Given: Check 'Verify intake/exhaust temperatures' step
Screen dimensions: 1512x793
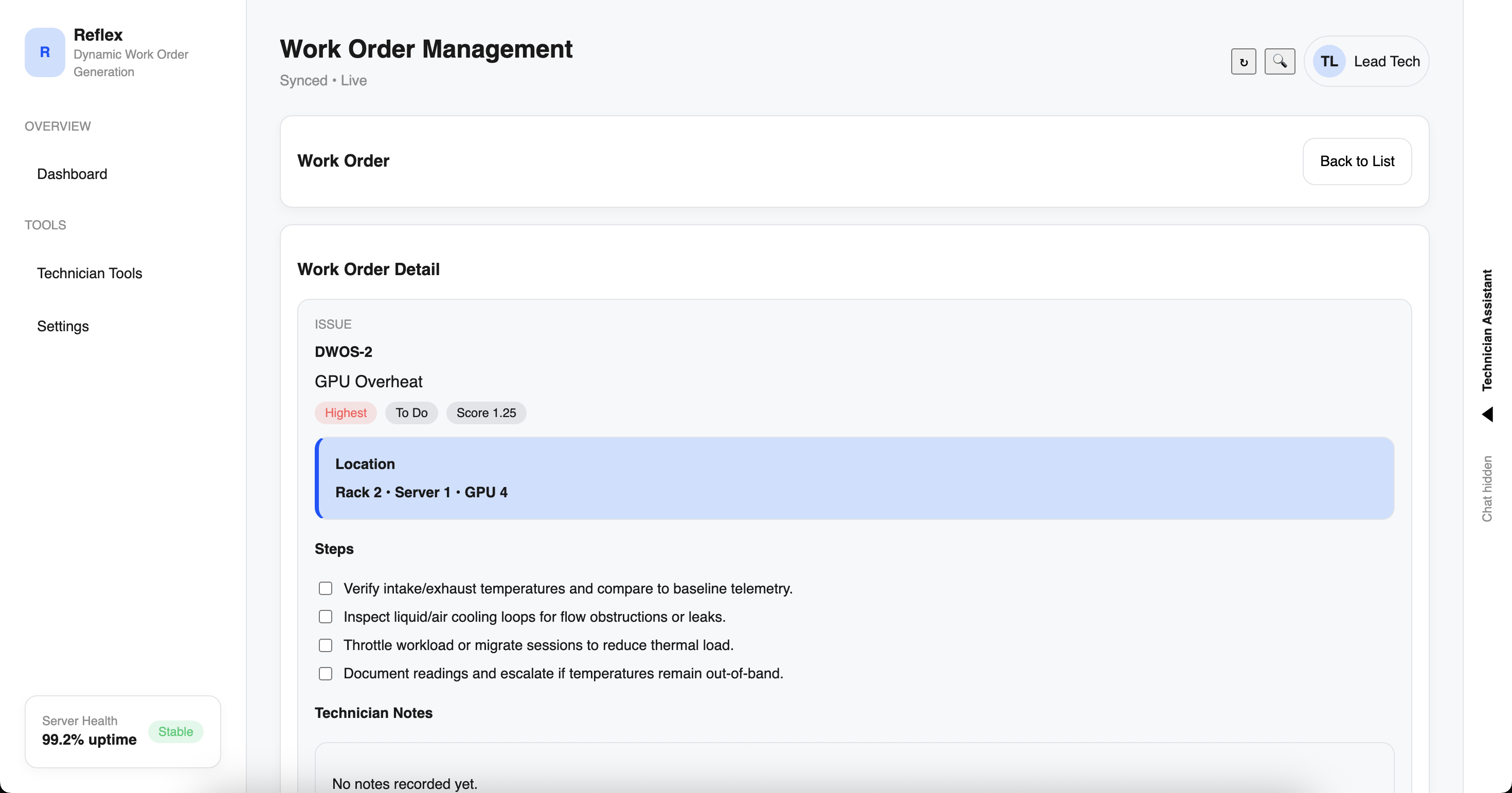Looking at the screenshot, I should click(x=325, y=588).
